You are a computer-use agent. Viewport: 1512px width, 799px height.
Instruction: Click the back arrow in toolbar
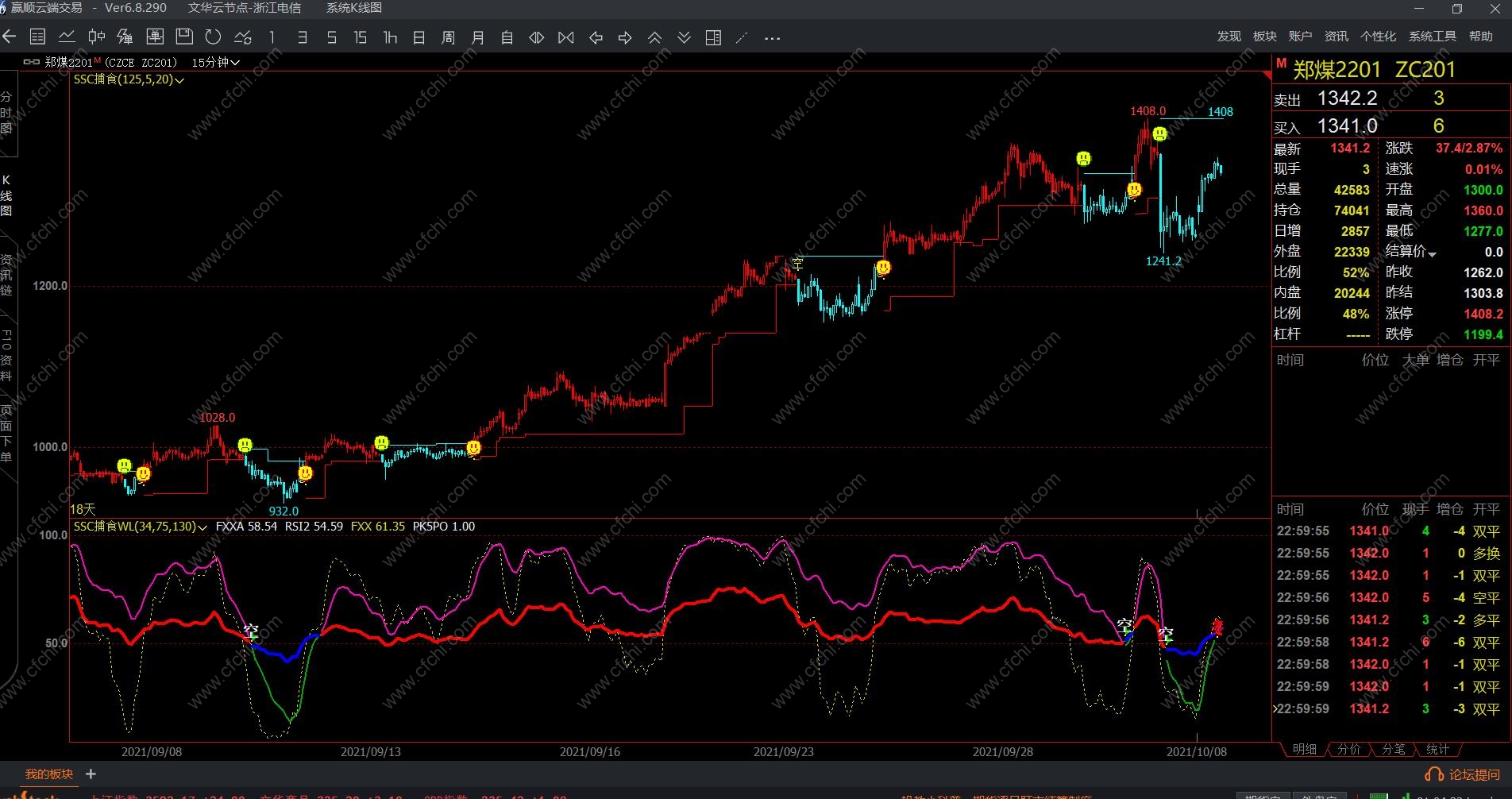[x=10, y=37]
